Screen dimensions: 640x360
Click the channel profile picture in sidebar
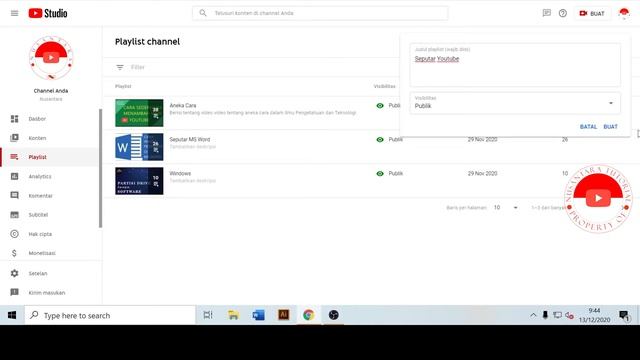51,58
